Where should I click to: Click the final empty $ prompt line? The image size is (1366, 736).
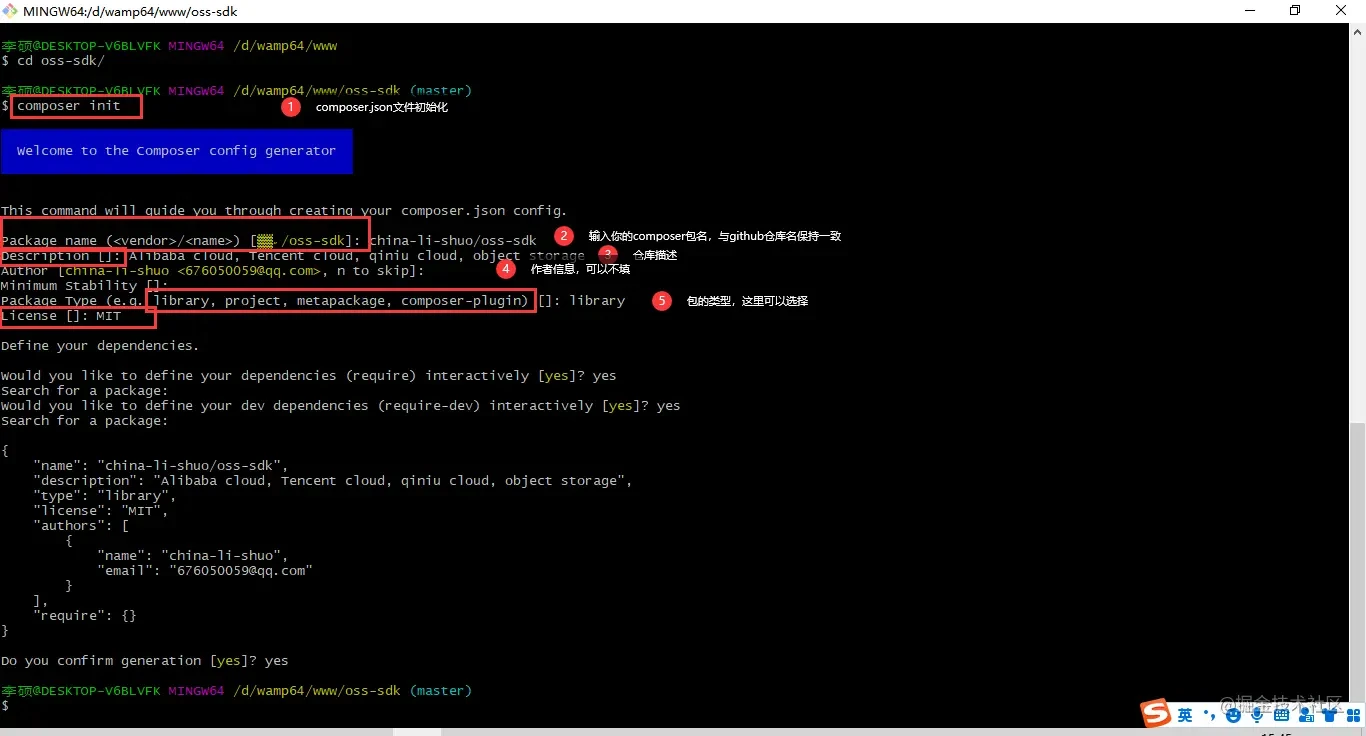point(6,706)
